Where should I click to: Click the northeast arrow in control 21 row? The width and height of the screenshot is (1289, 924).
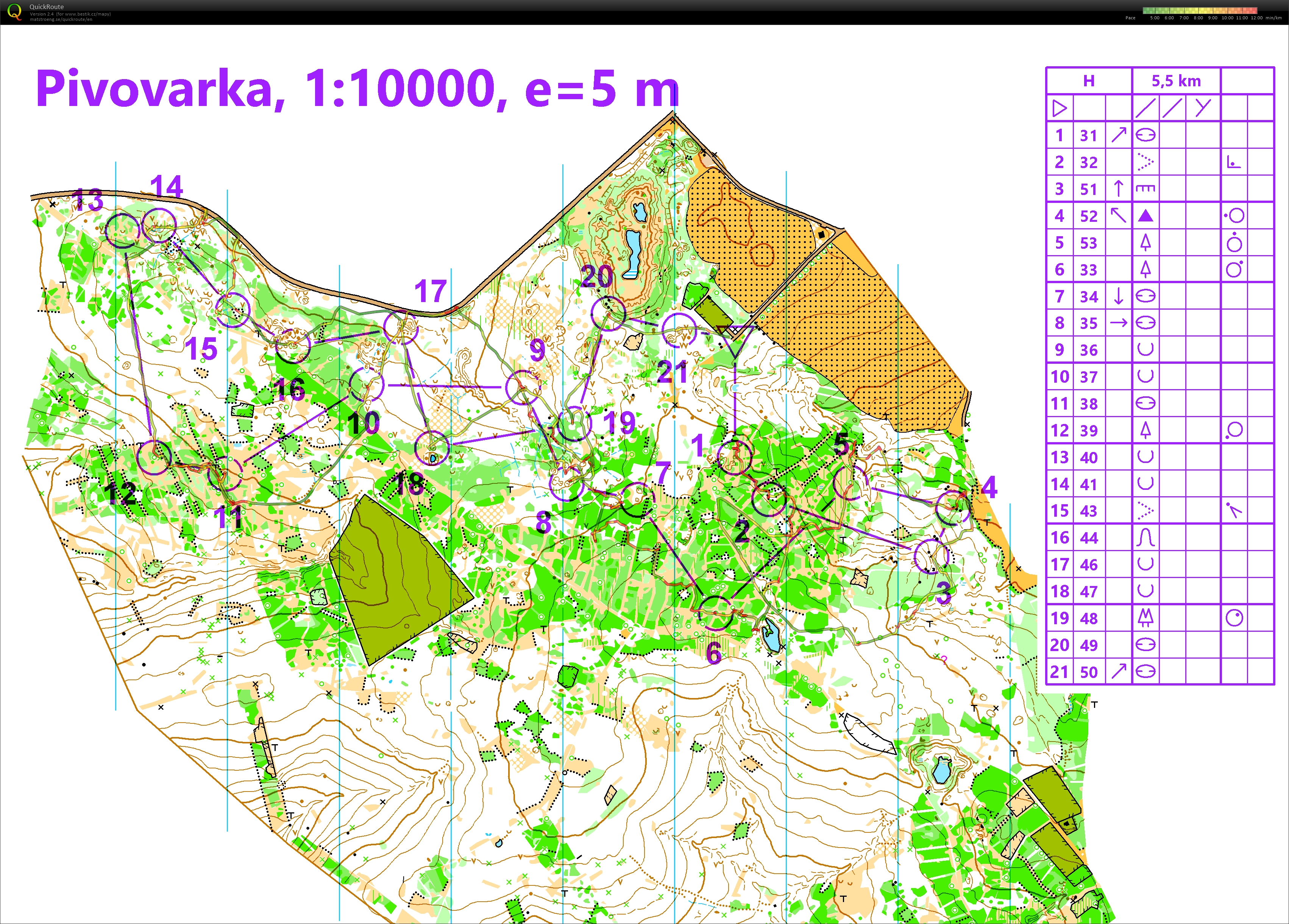(1119, 671)
